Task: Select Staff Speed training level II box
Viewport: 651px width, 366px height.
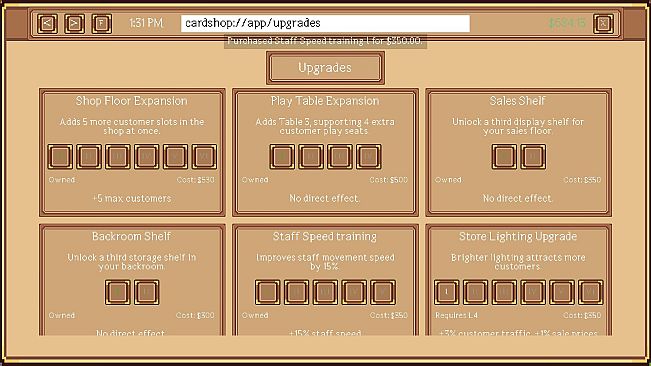Action: coord(296,292)
